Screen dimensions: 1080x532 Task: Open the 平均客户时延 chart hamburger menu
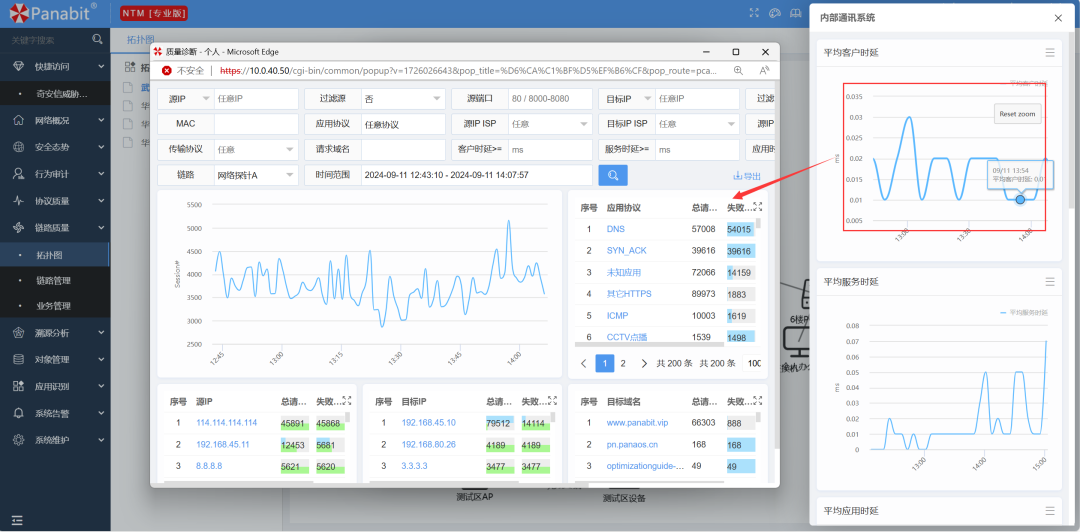[x=1050, y=52]
